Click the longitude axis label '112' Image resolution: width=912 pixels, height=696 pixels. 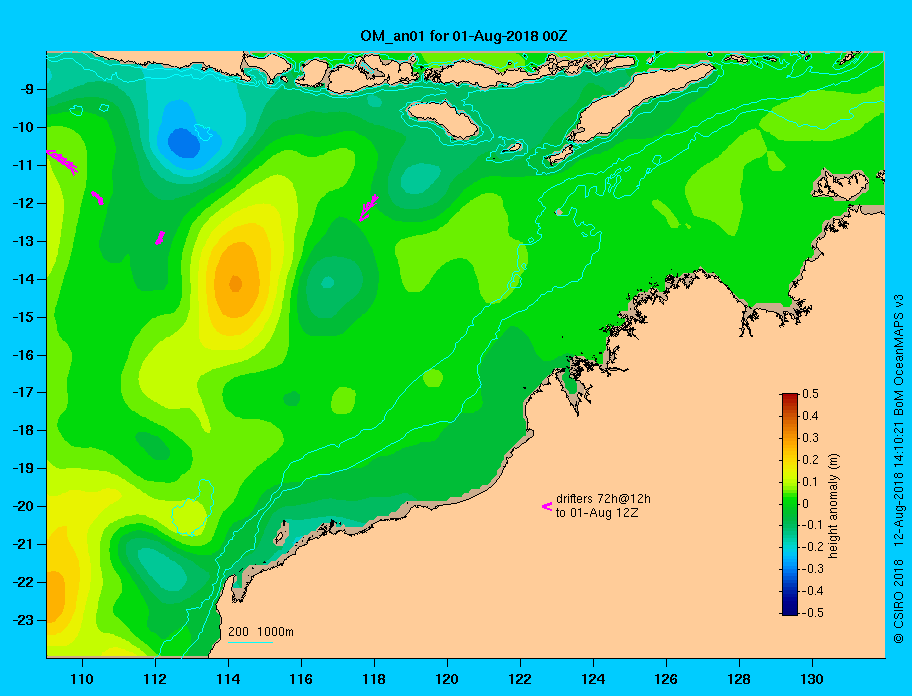click(155, 679)
